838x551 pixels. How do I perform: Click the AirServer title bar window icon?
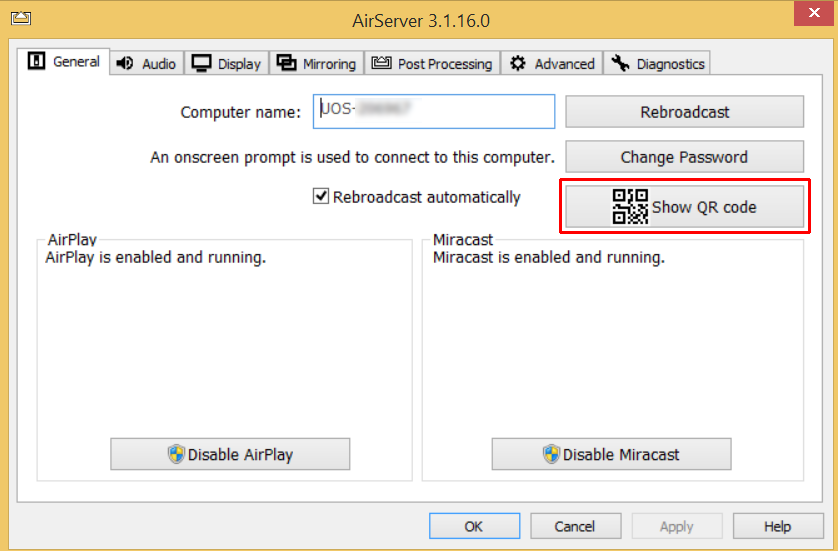(x=20, y=19)
